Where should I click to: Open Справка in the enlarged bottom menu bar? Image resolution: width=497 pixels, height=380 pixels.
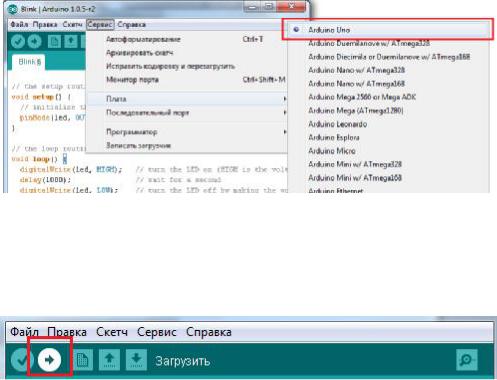pyautogui.click(x=209, y=332)
